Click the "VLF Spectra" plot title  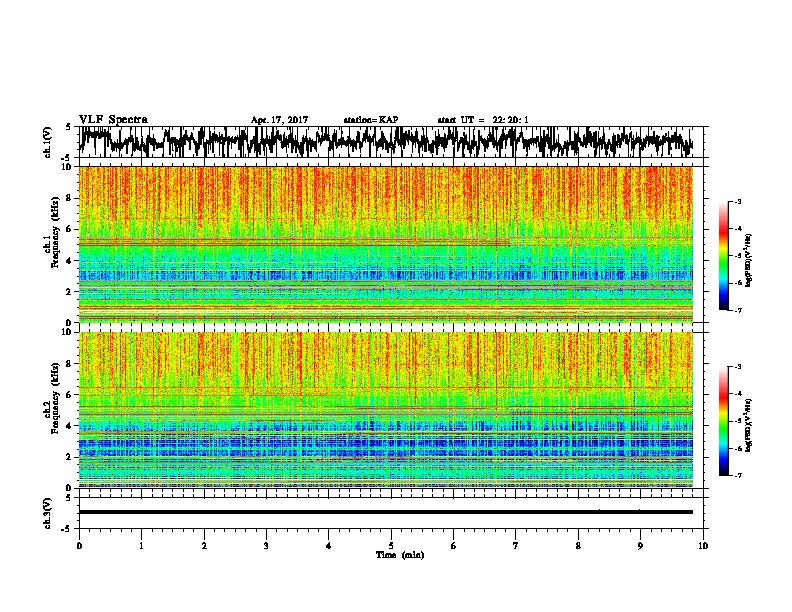113,120
